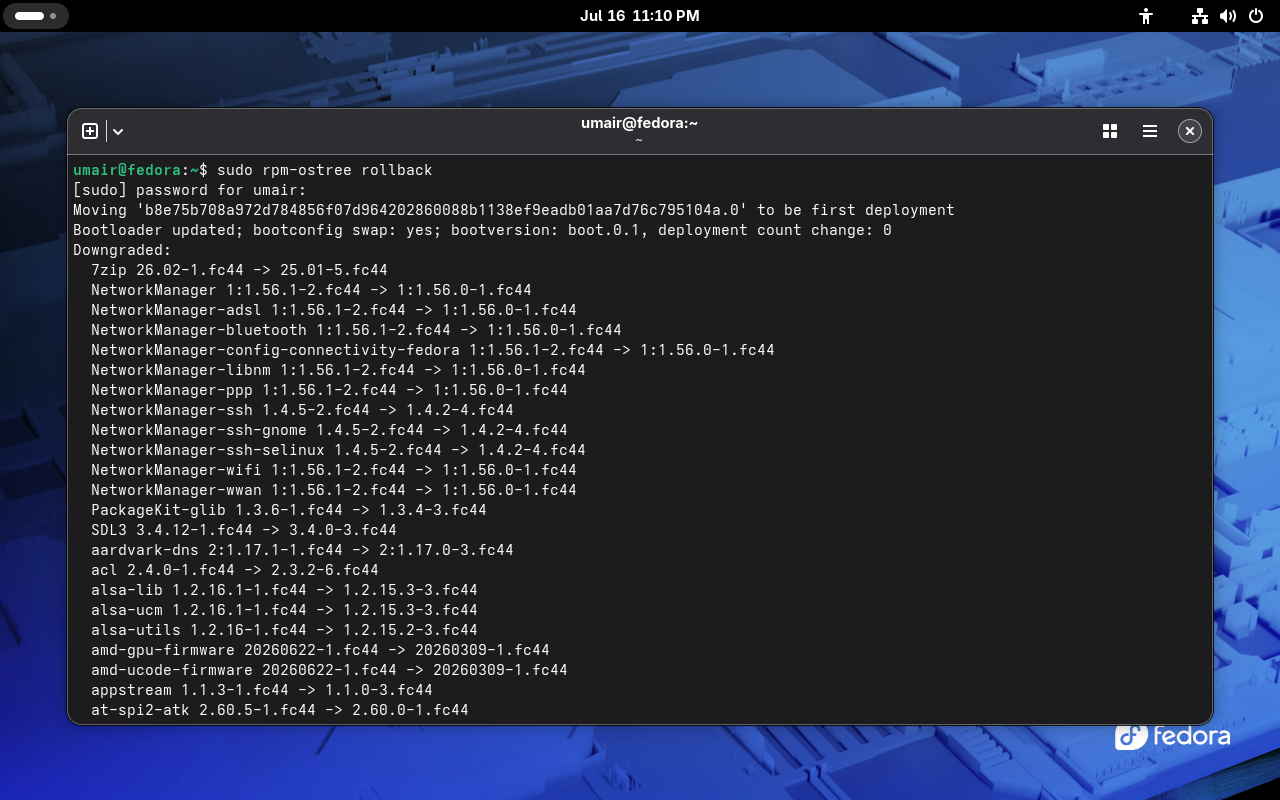Click the power icon in top bar

click(x=1256, y=16)
